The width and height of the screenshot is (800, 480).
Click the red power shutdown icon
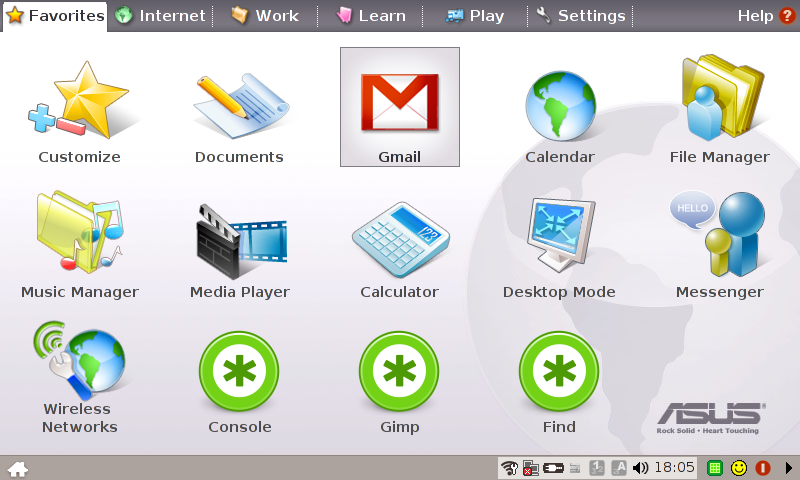pos(763,468)
